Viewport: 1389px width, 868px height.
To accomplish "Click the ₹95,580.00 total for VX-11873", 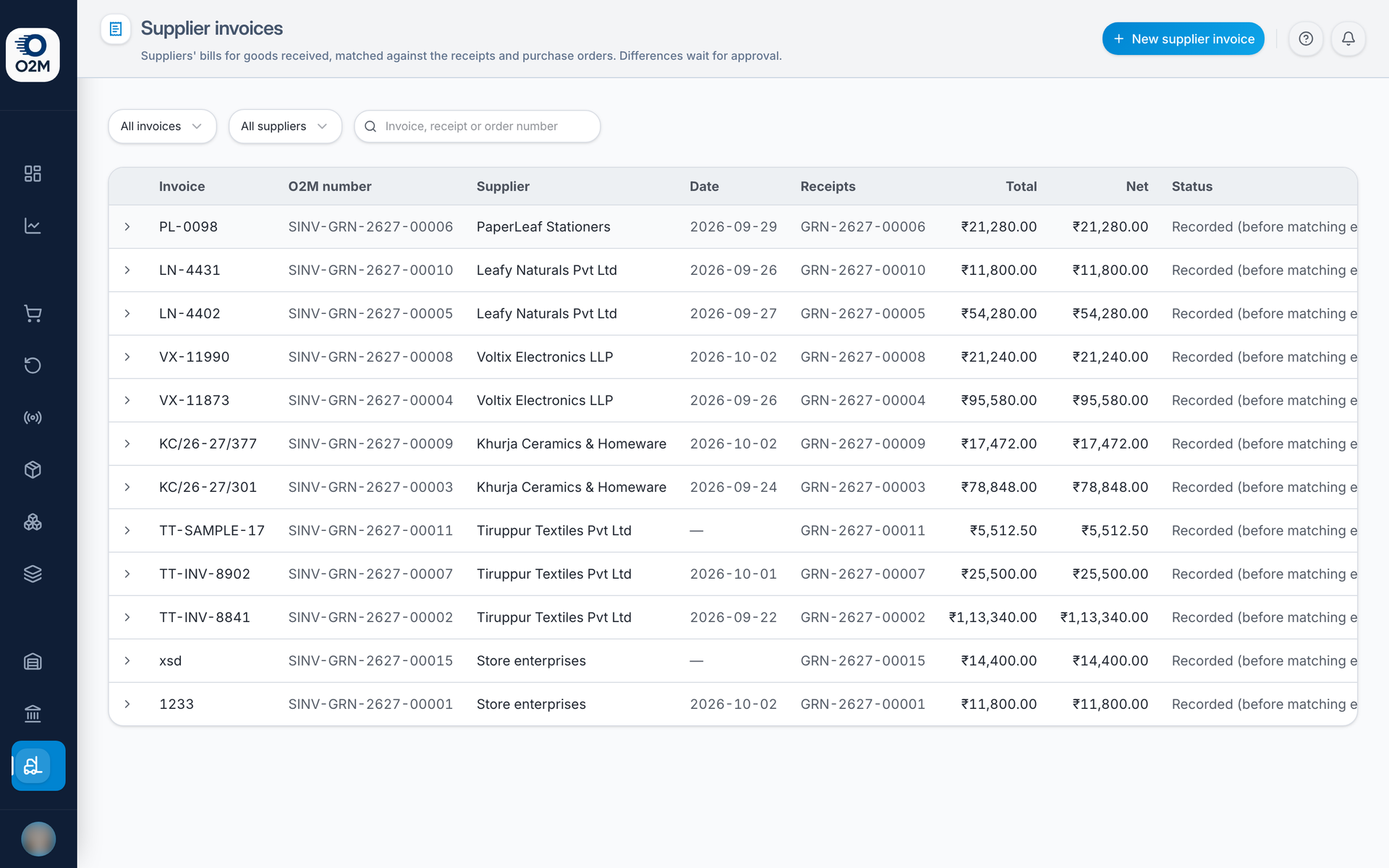I will (998, 401).
